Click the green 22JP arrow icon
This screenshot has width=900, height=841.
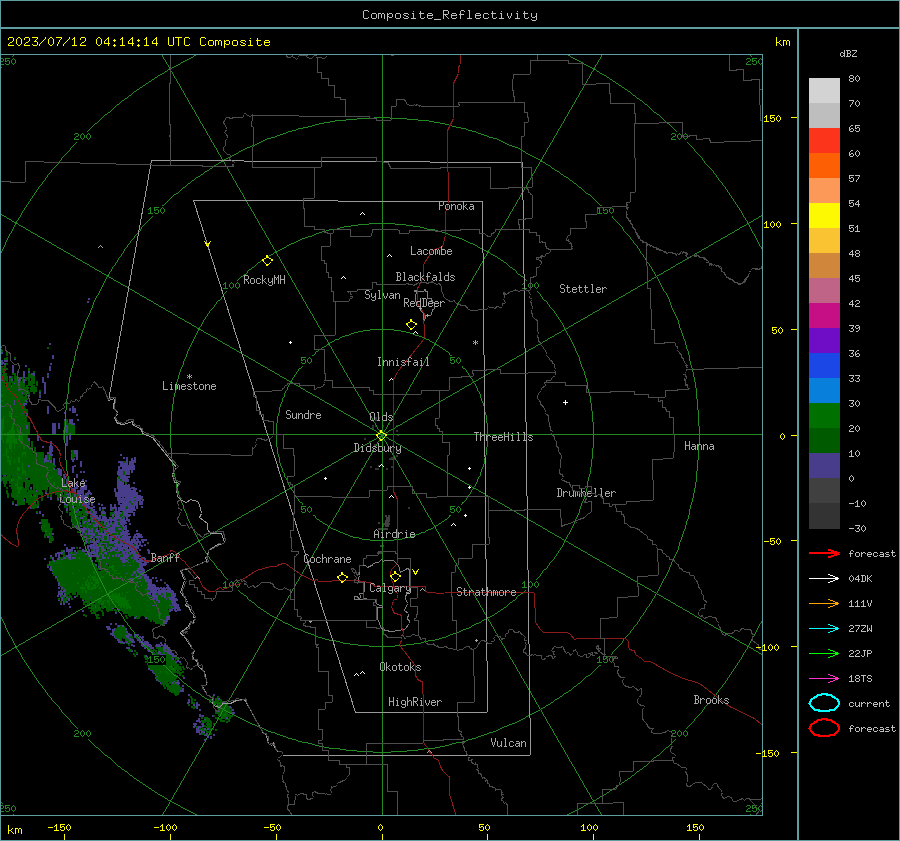824,653
